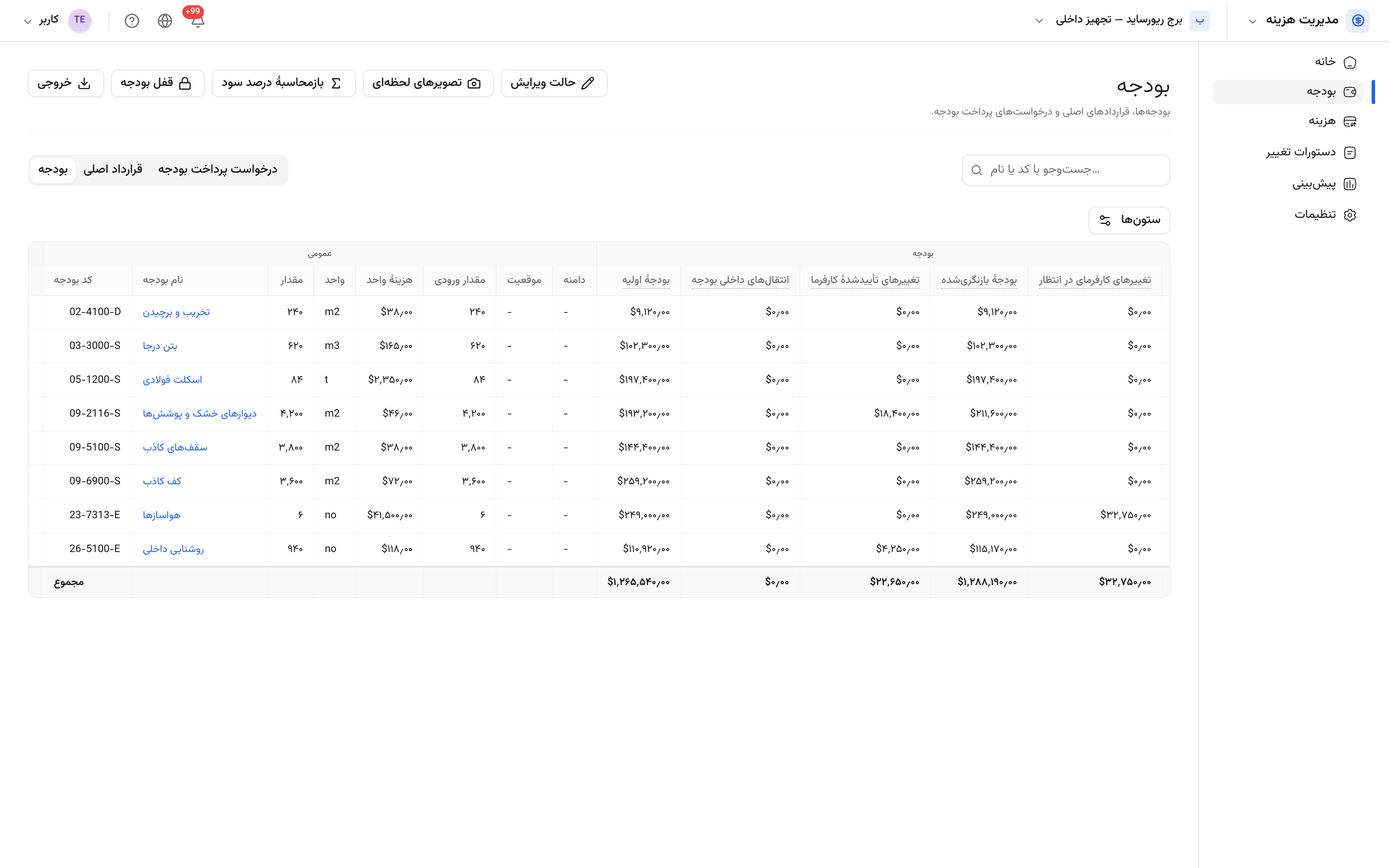
Task: Click the هزینه cost icon in sidebar
Action: 1350,121
